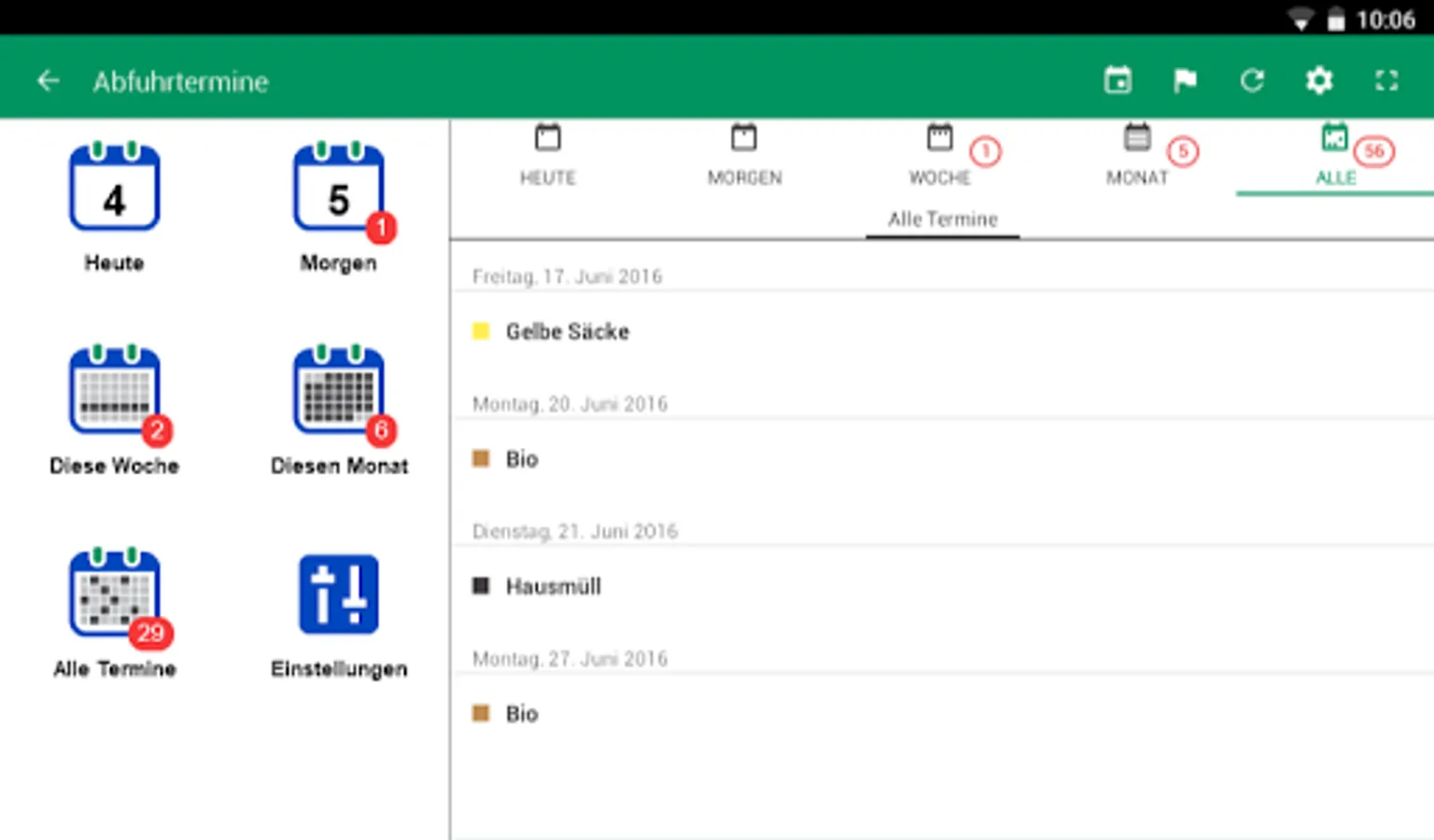Tap the brown color square for 20. Juni Bio

tap(481, 458)
